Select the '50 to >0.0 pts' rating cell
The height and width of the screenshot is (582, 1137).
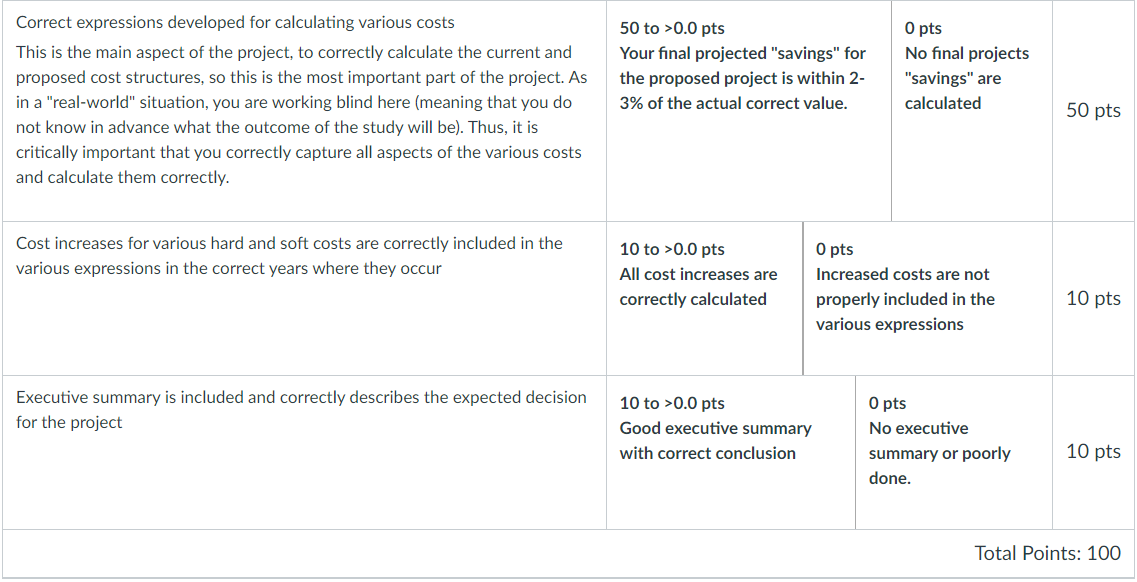748,111
